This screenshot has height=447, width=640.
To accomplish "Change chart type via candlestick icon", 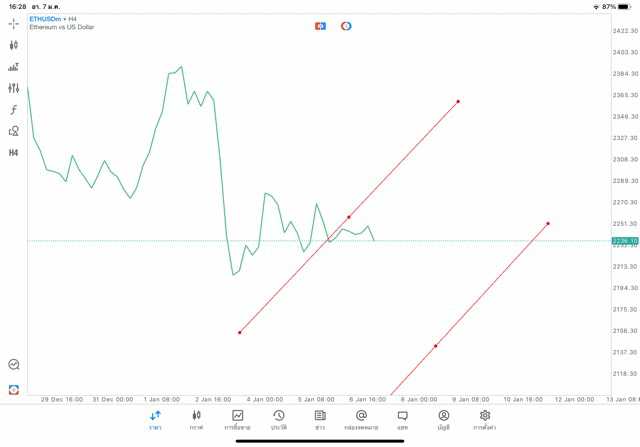I will click(x=14, y=45).
